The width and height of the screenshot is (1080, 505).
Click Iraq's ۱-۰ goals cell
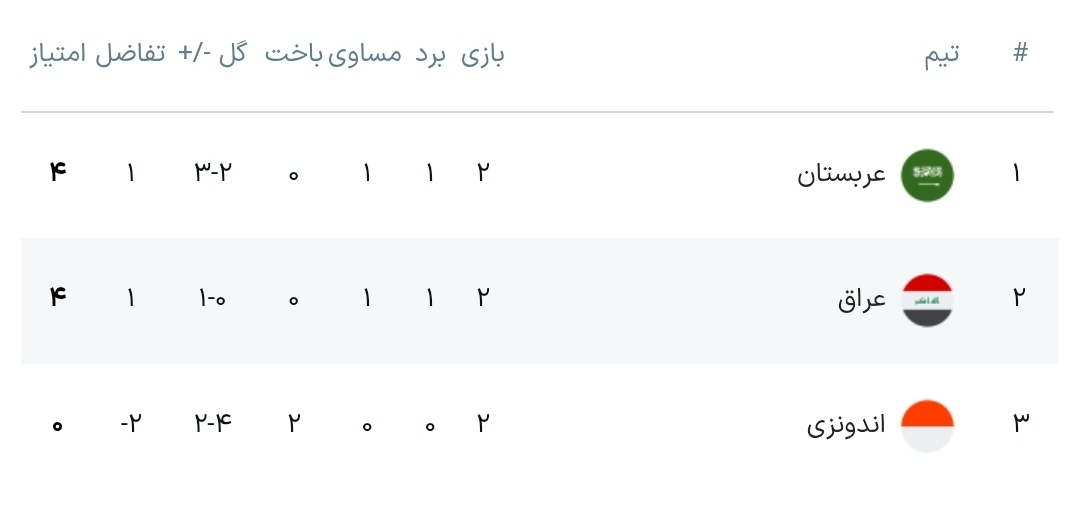tap(213, 298)
